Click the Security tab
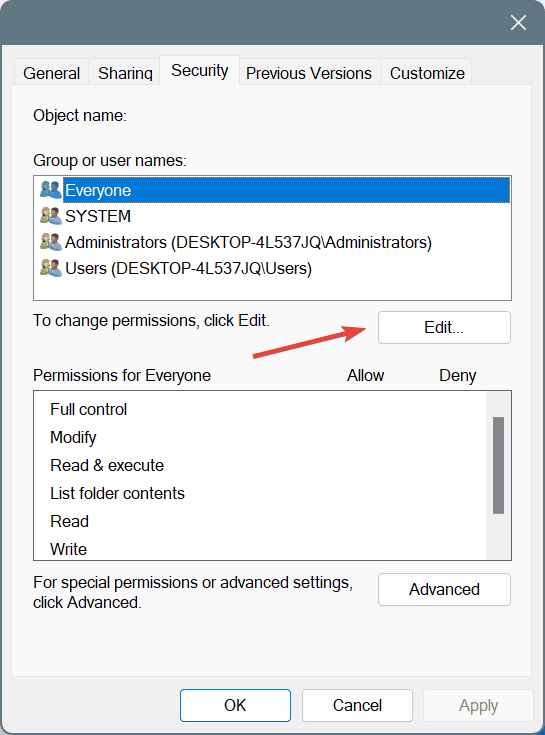This screenshot has width=545, height=735. (x=200, y=70)
